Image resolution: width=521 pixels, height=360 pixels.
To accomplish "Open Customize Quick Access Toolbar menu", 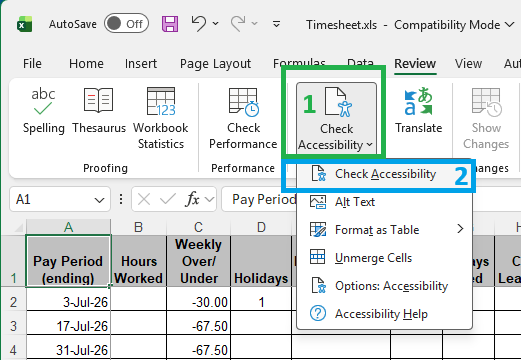I will pyautogui.click(x=276, y=24).
